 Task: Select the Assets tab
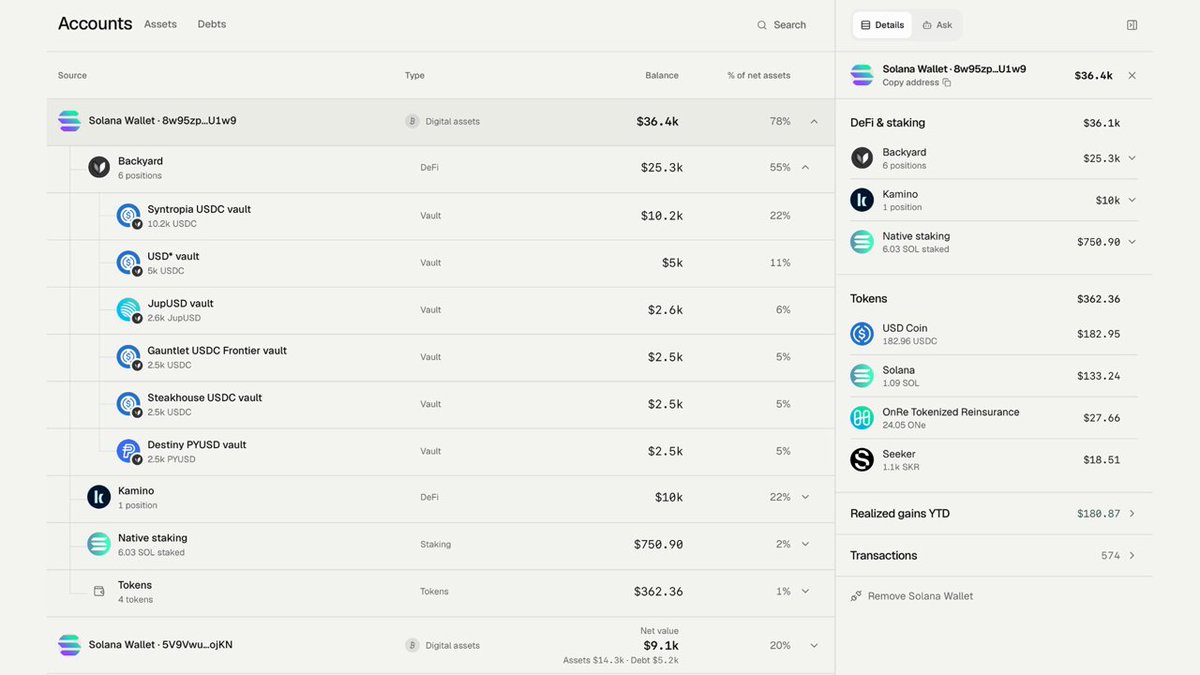point(160,24)
